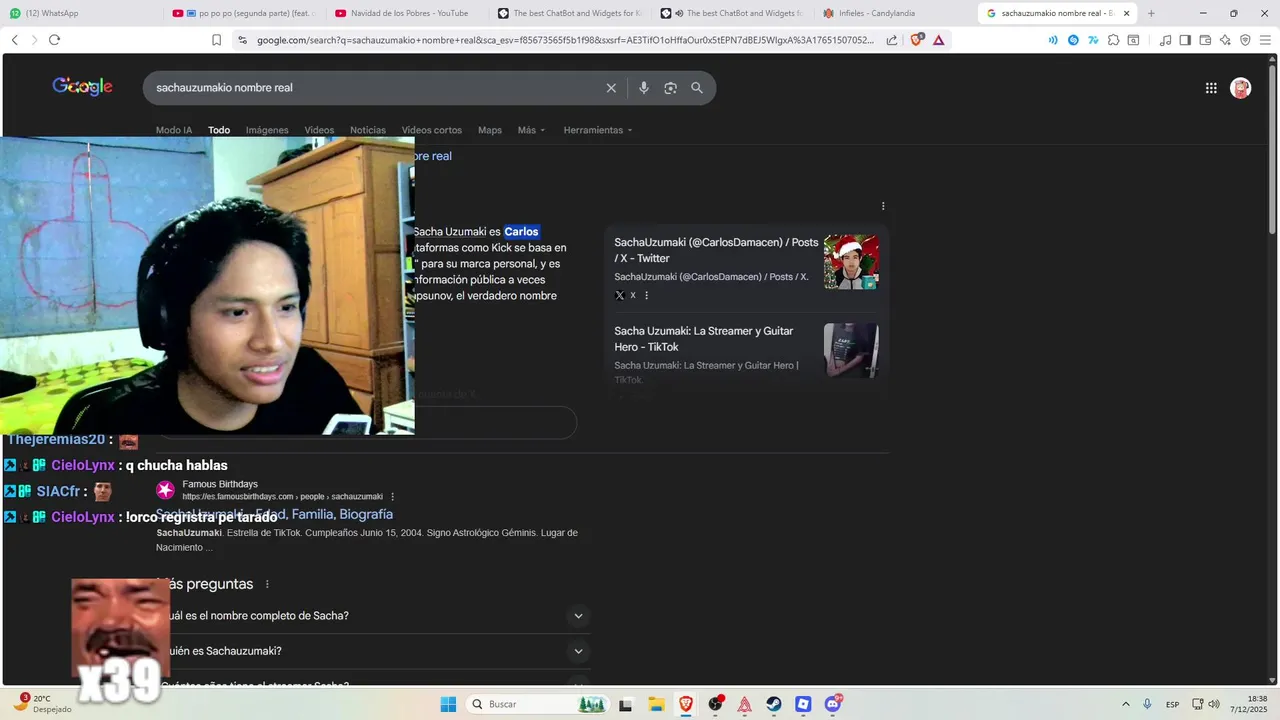Open three-dot menu on the X Twitter result
This screenshot has width=1280, height=720.
(x=647, y=295)
